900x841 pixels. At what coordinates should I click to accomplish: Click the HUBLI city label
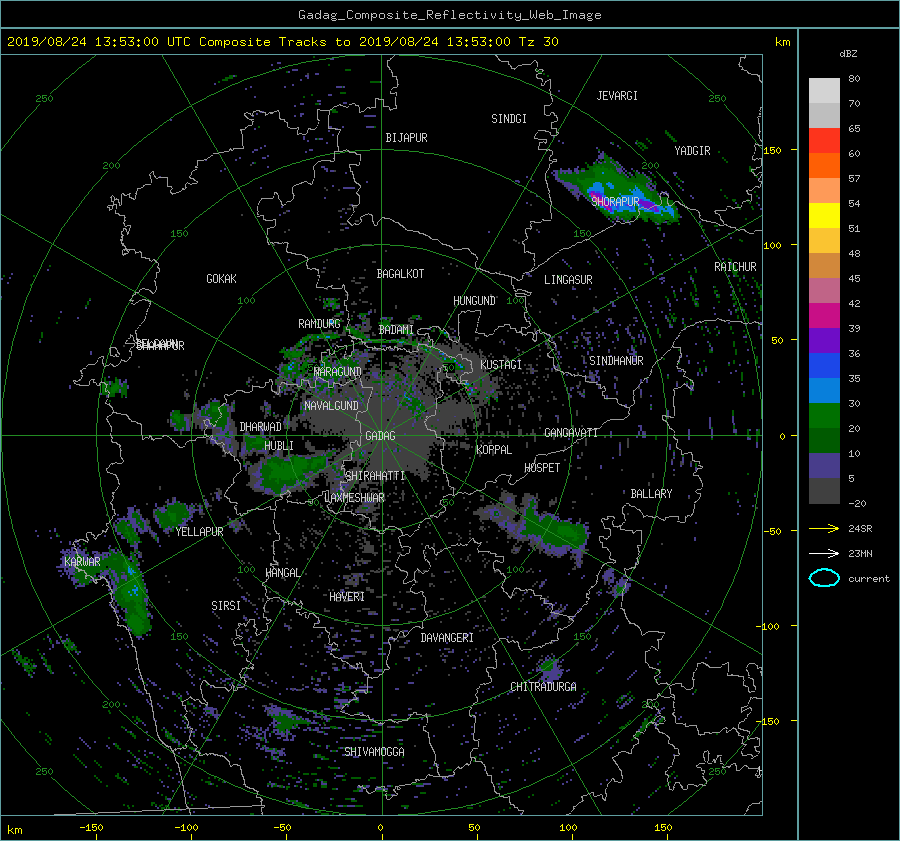coord(279,446)
